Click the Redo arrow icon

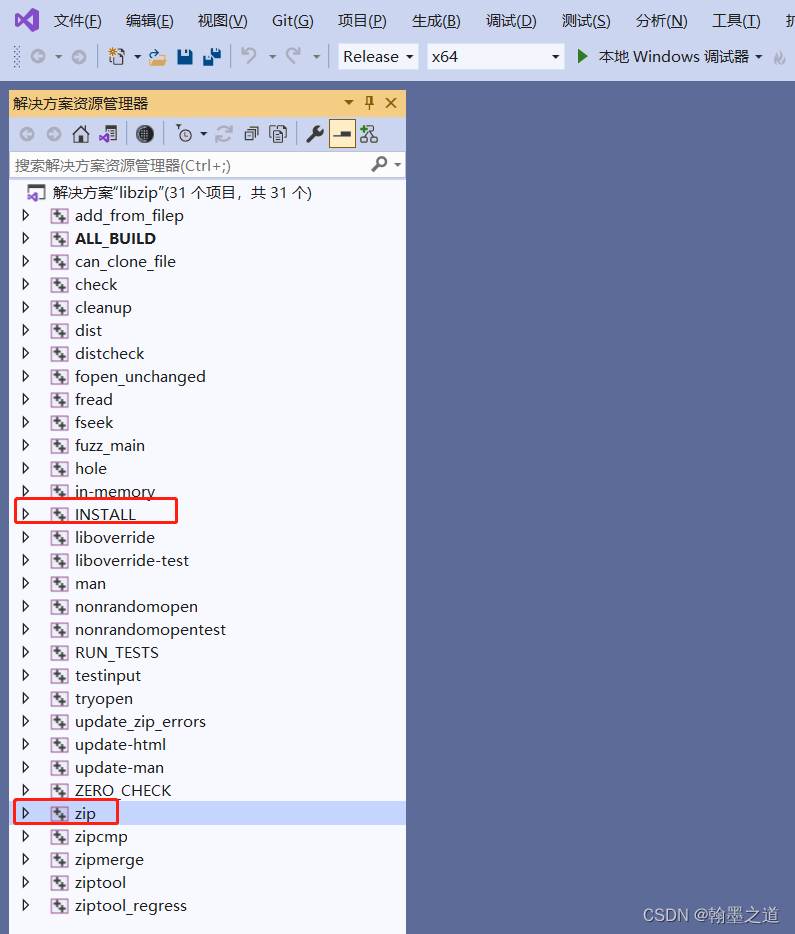click(294, 56)
